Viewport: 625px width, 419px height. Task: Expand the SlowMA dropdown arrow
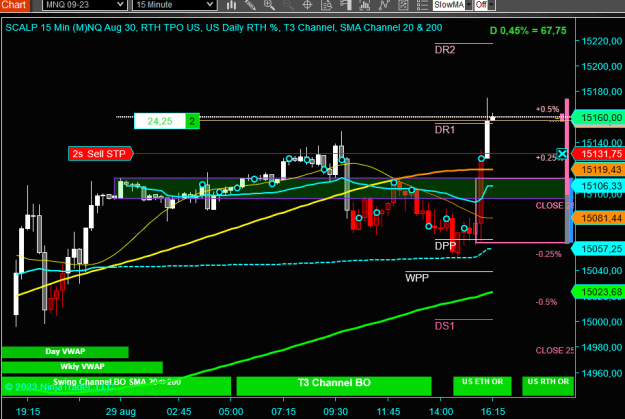(469, 5)
